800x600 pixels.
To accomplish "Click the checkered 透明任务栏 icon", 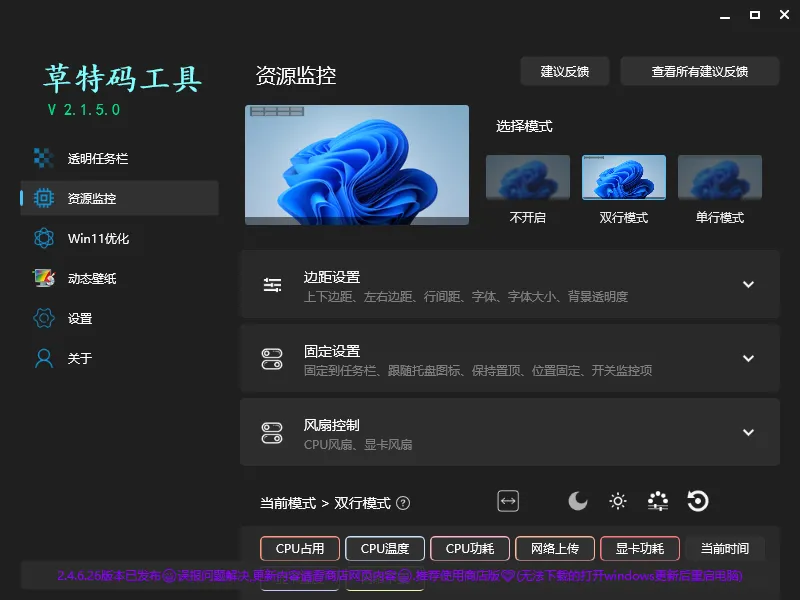I will (x=44, y=158).
